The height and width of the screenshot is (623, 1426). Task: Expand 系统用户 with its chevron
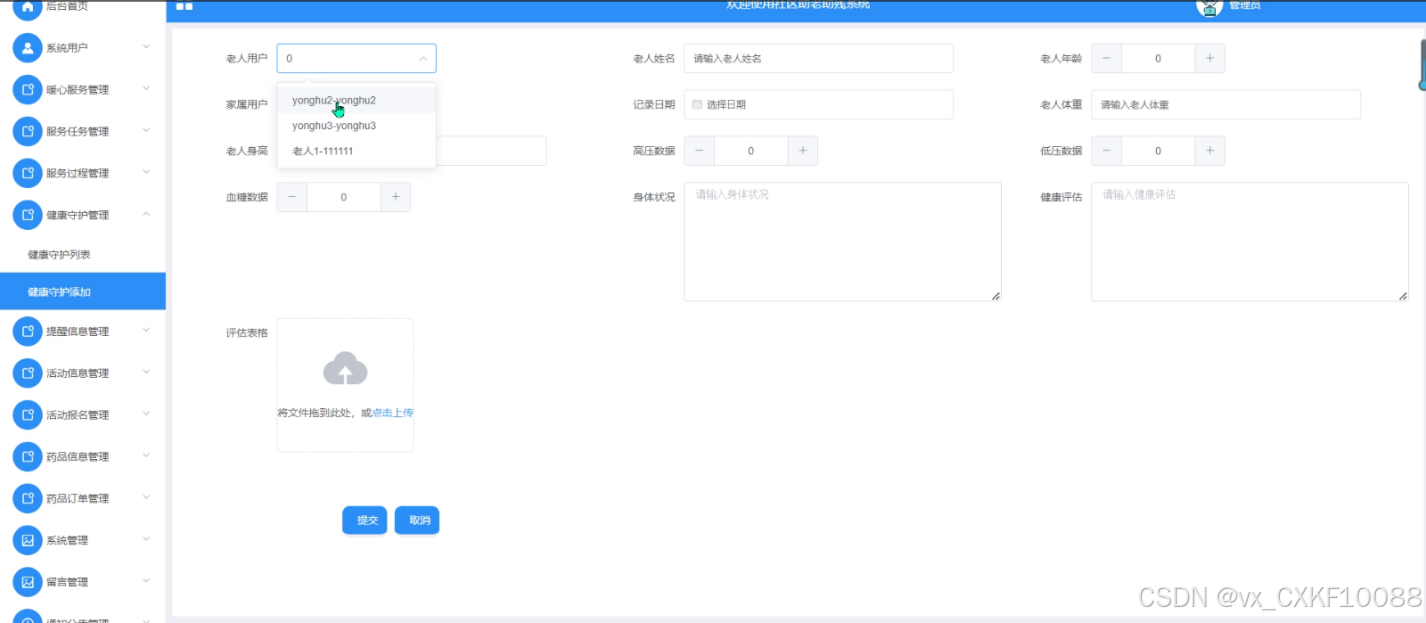coord(146,47)
